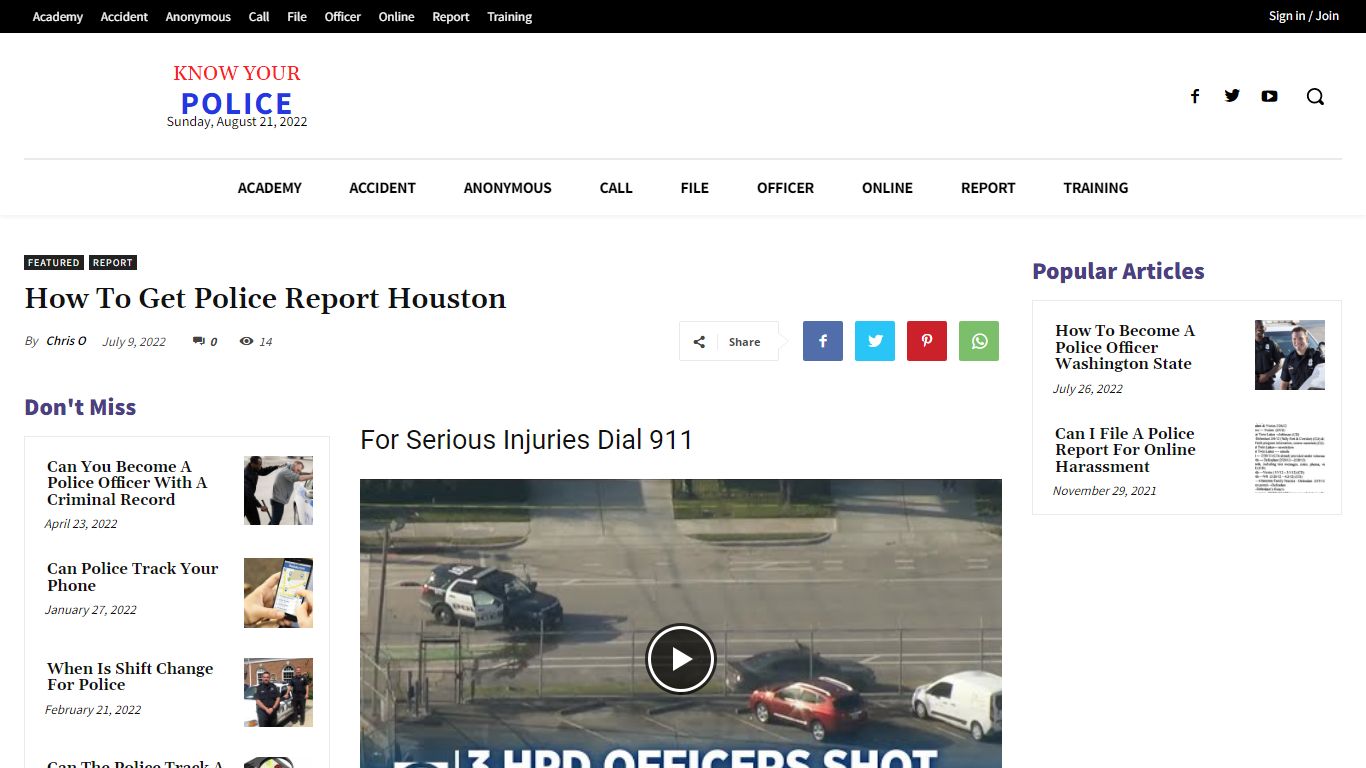Click the Don't Miss heading
This screenshot has height=768, width=1366.
pos(80,407)
